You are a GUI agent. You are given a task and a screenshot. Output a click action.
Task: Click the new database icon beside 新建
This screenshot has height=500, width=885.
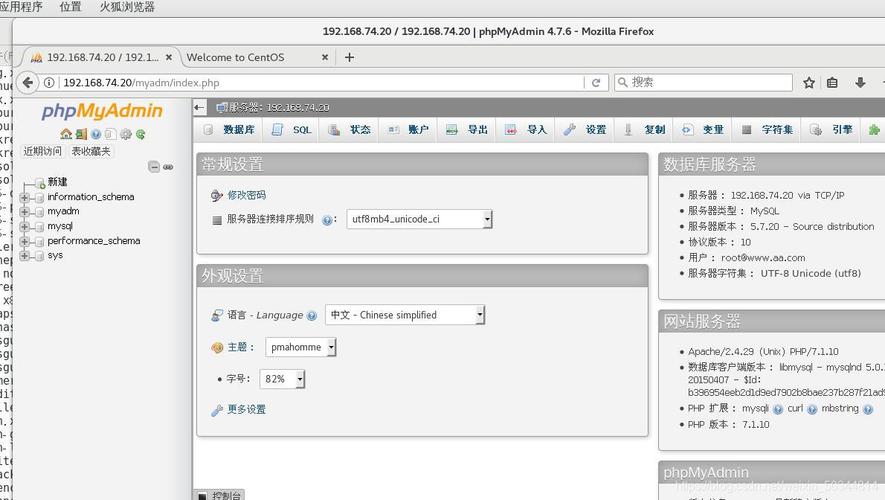[x=40, y=183]
